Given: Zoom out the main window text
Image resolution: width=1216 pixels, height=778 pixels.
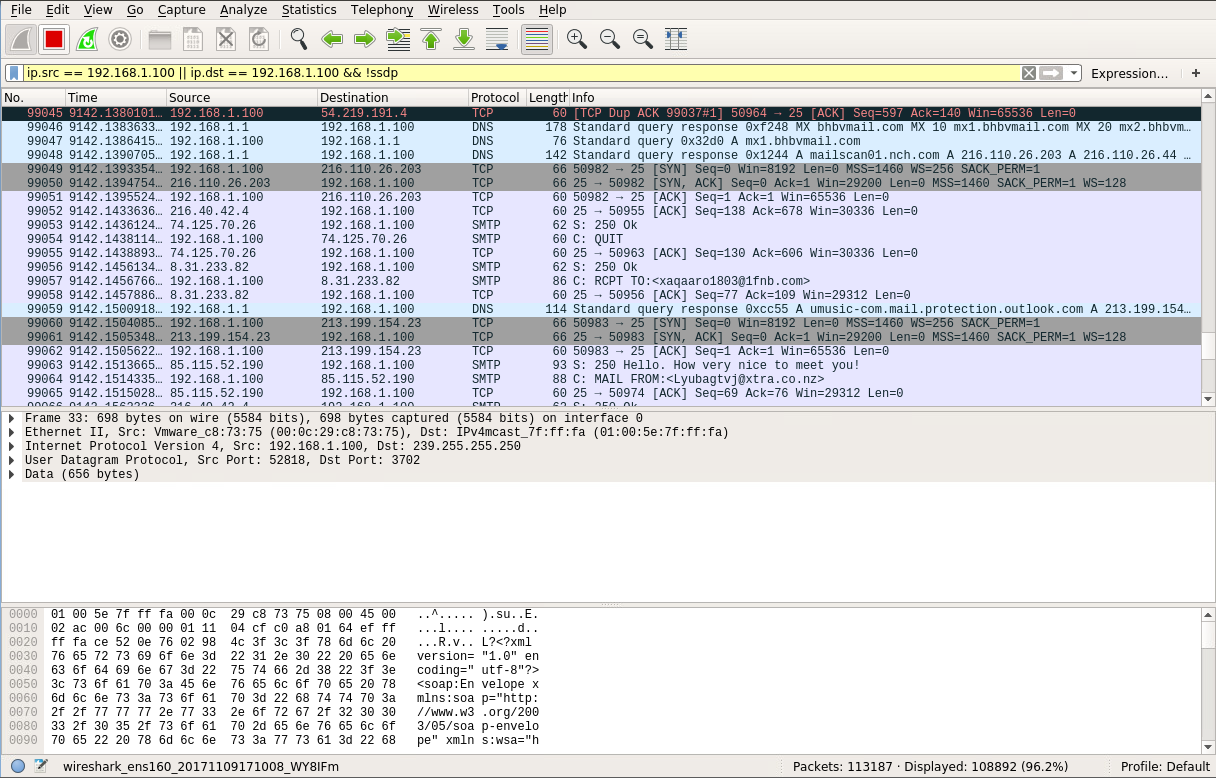Looking at the screenshot, I should coord(610,39).
